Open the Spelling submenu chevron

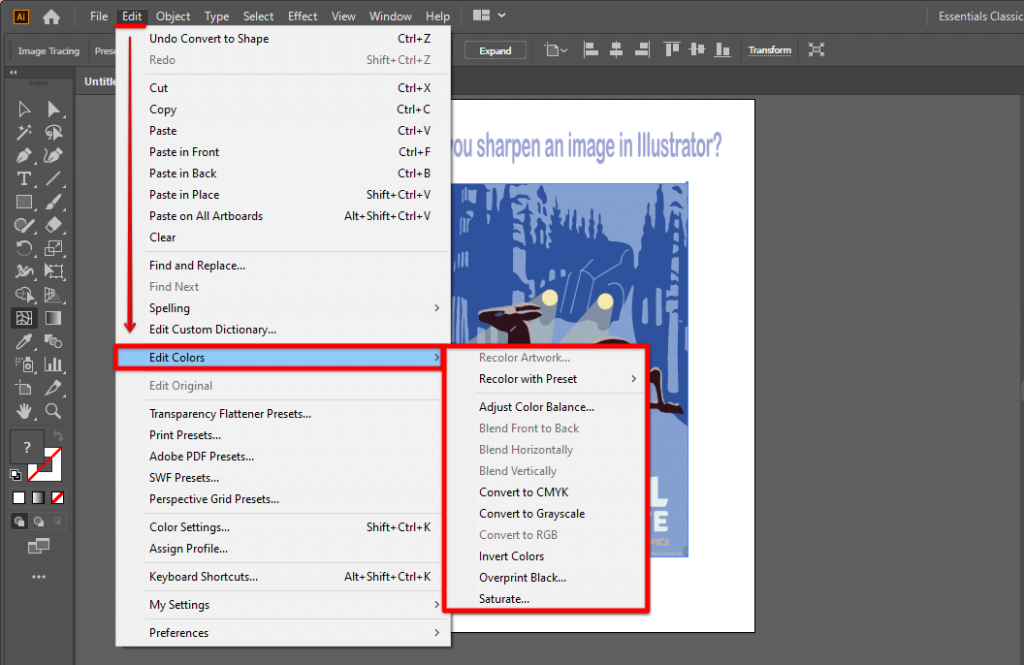tap(436, 309)
